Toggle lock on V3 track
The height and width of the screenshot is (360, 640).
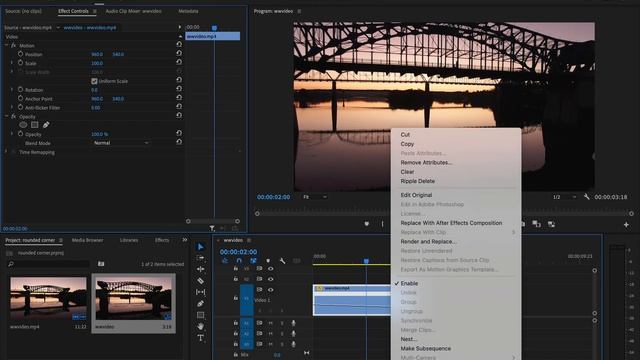tap(236, 269)
